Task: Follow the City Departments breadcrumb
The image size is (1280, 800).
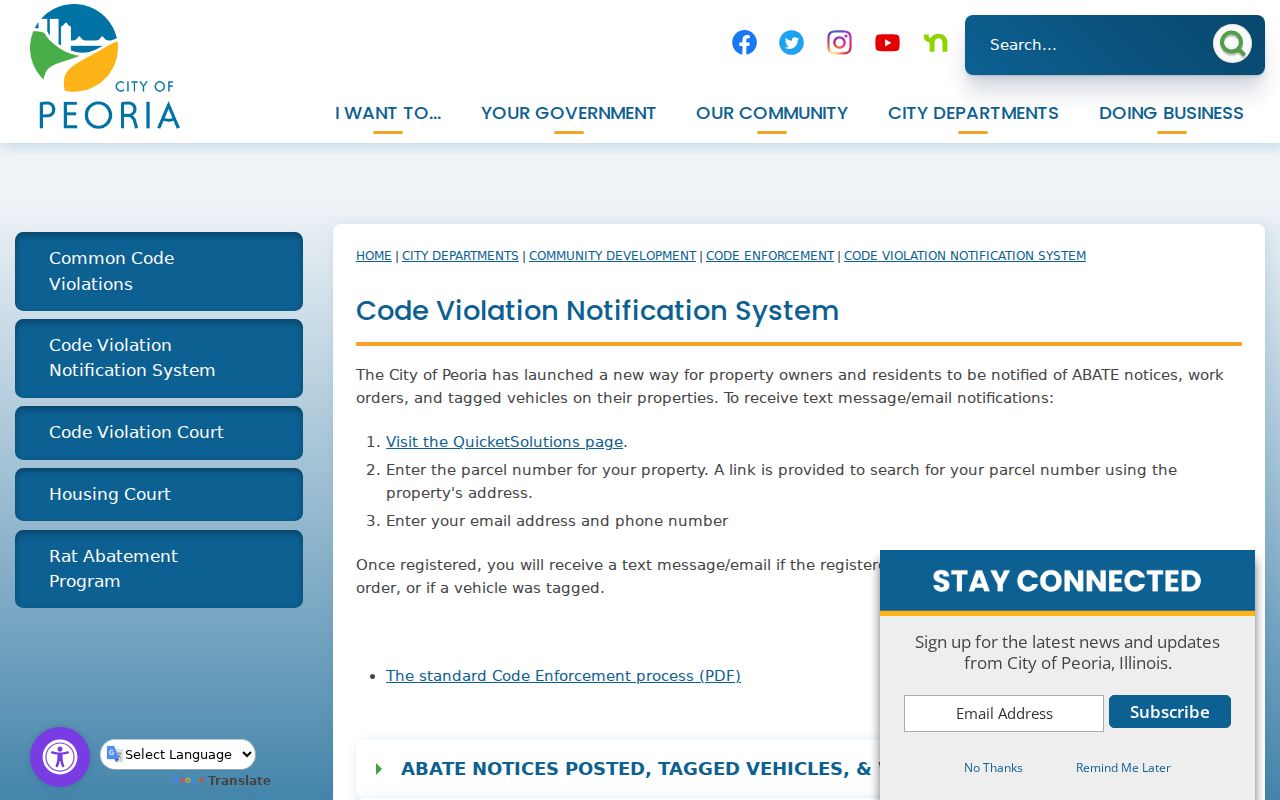Action: click(x=460, y=256)
